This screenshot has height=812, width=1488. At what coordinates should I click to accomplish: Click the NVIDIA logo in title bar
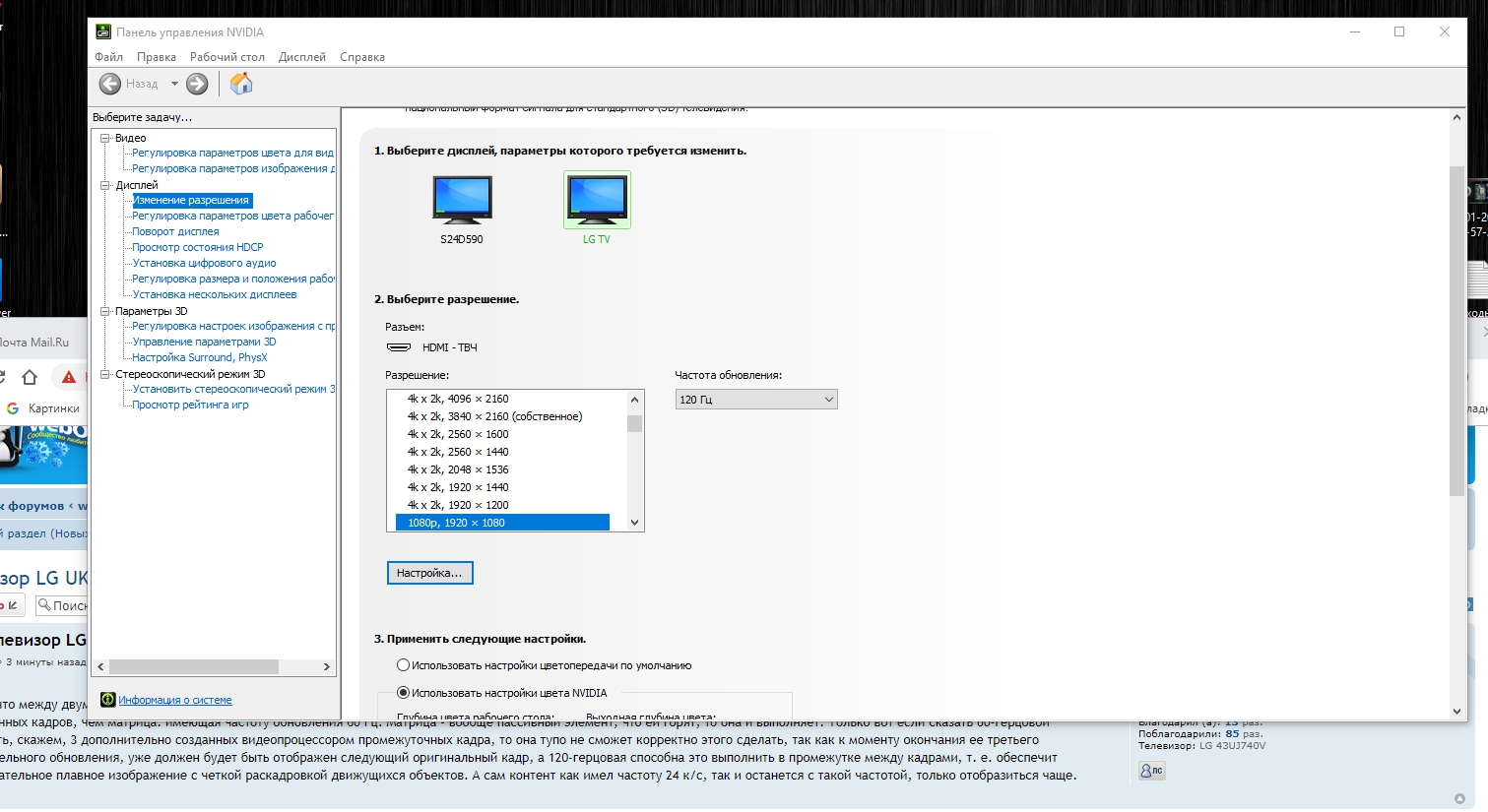click(x=103, y=32)
